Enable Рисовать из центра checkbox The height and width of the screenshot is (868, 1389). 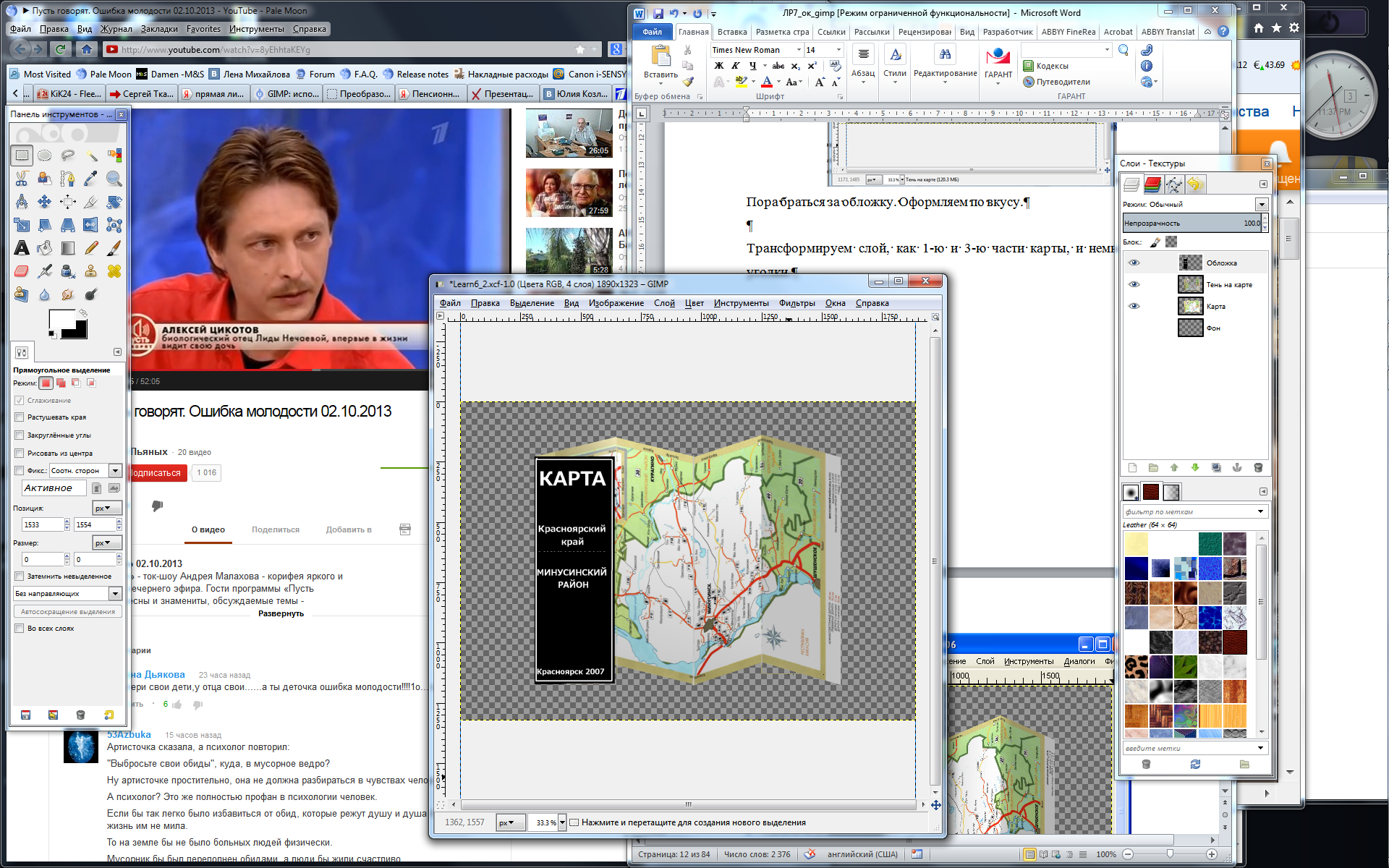click(x=20, y=454)
